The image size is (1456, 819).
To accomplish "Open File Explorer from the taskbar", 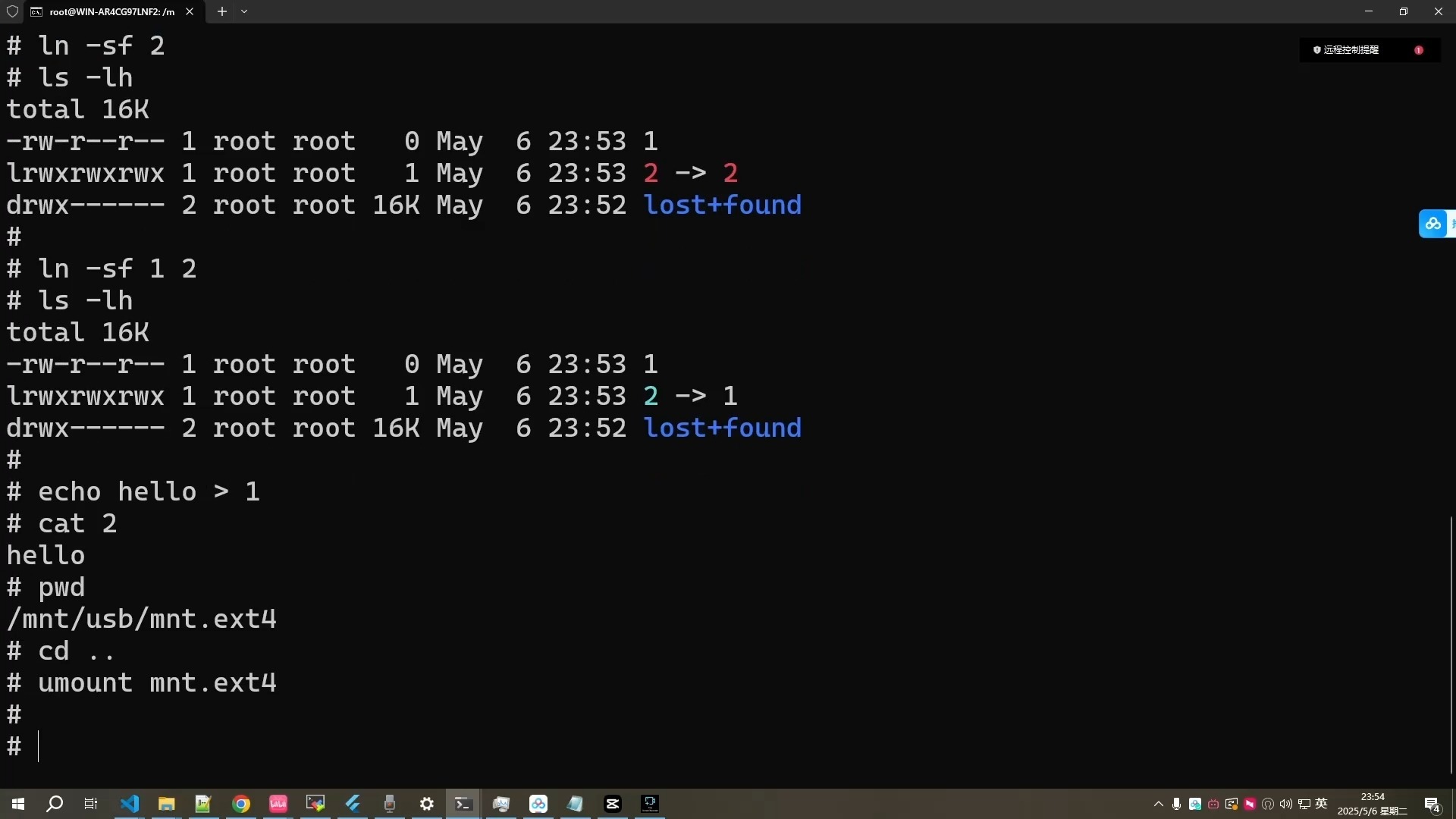I will [166, 804].
